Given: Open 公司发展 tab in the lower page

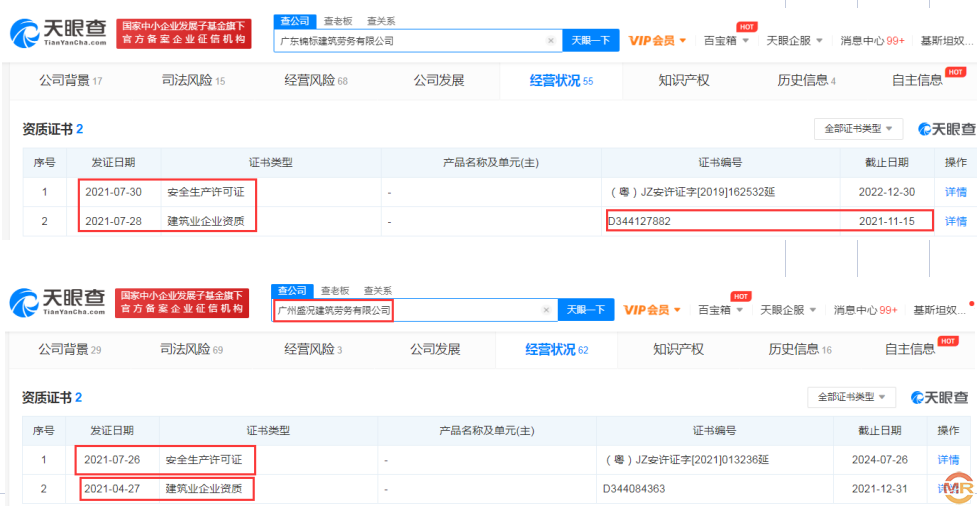Looking at the screenshot, I should point(435,350).
